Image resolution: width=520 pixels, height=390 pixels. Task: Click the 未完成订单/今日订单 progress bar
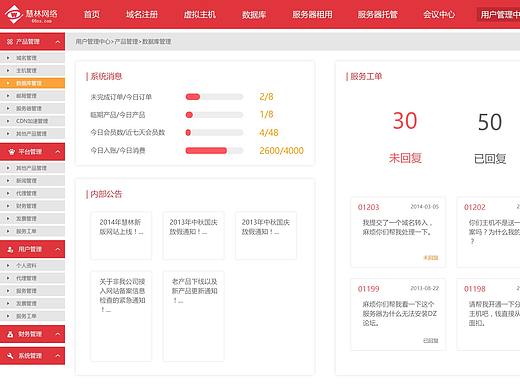coord(214,97)
